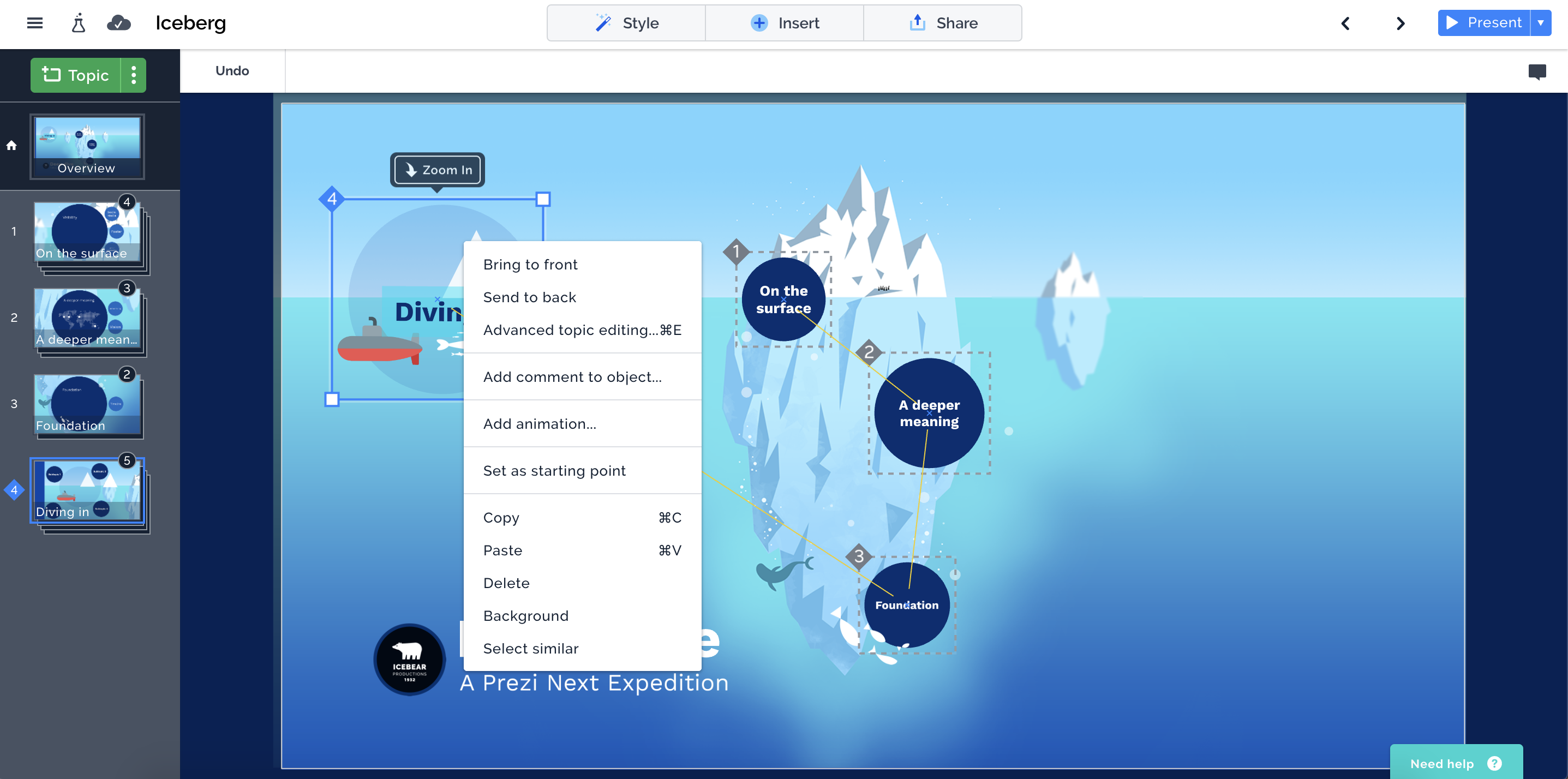
Task: Add a new Topic
Action: click(x=75, y=75)
